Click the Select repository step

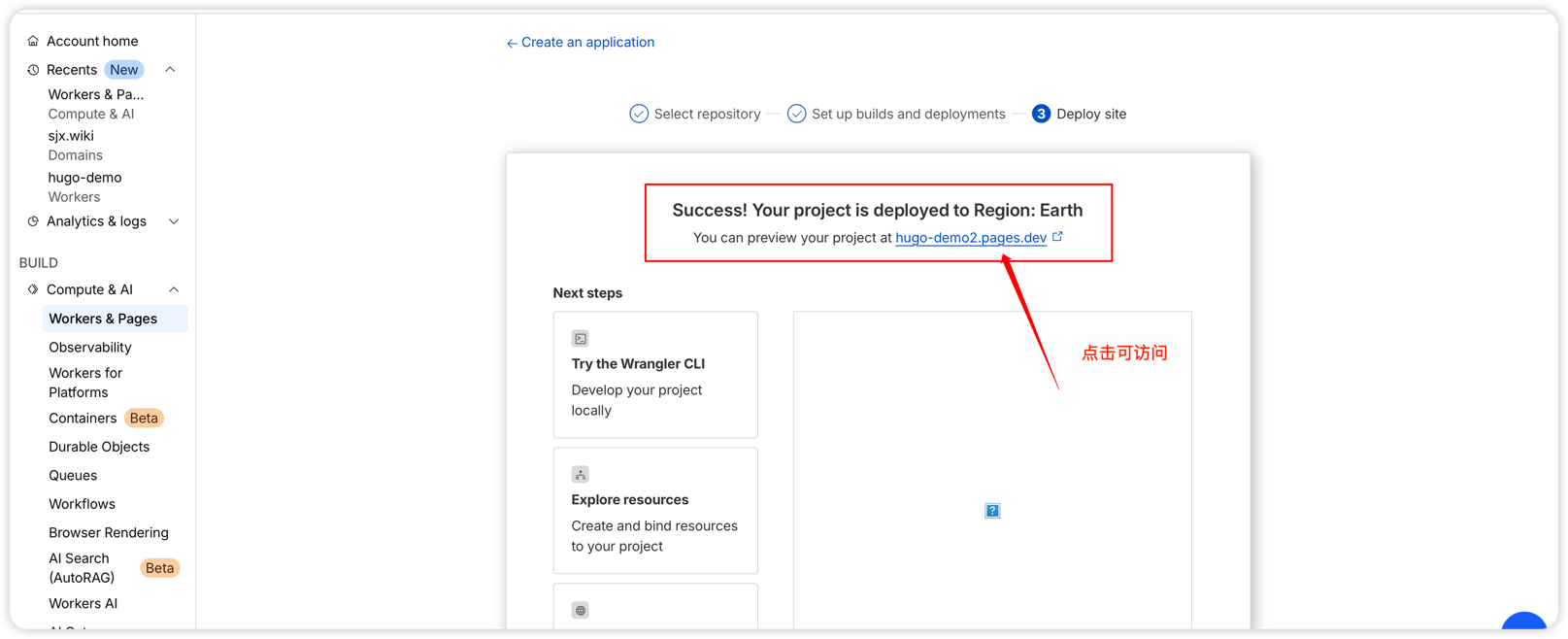695,114
